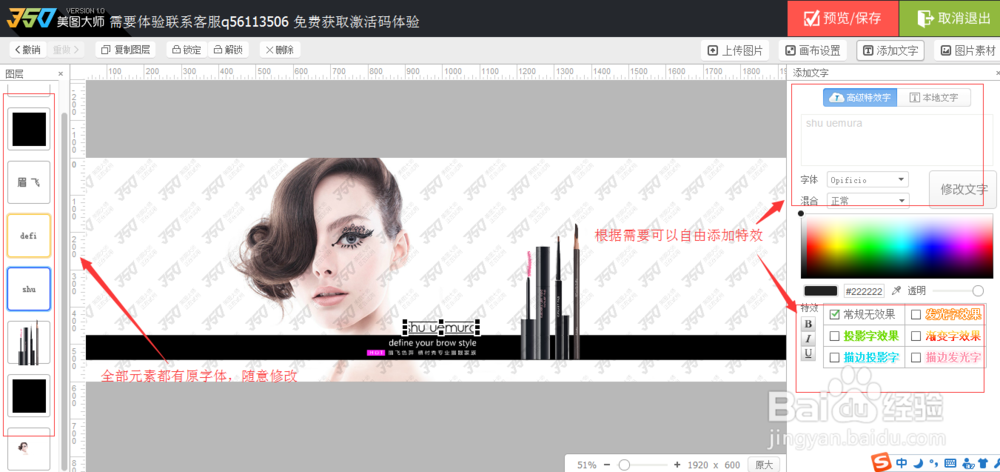Click the zoom out minus button
Screen dimensions: 1000x472
607,464
